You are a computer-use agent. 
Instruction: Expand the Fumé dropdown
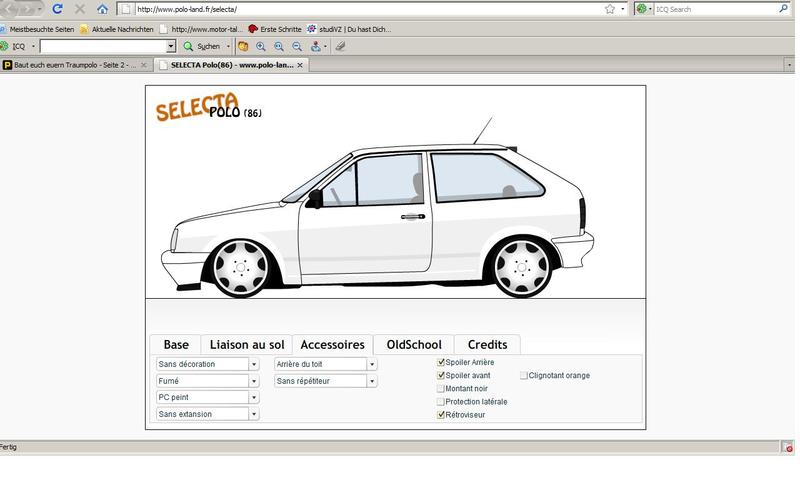click(x=254, y=381)
